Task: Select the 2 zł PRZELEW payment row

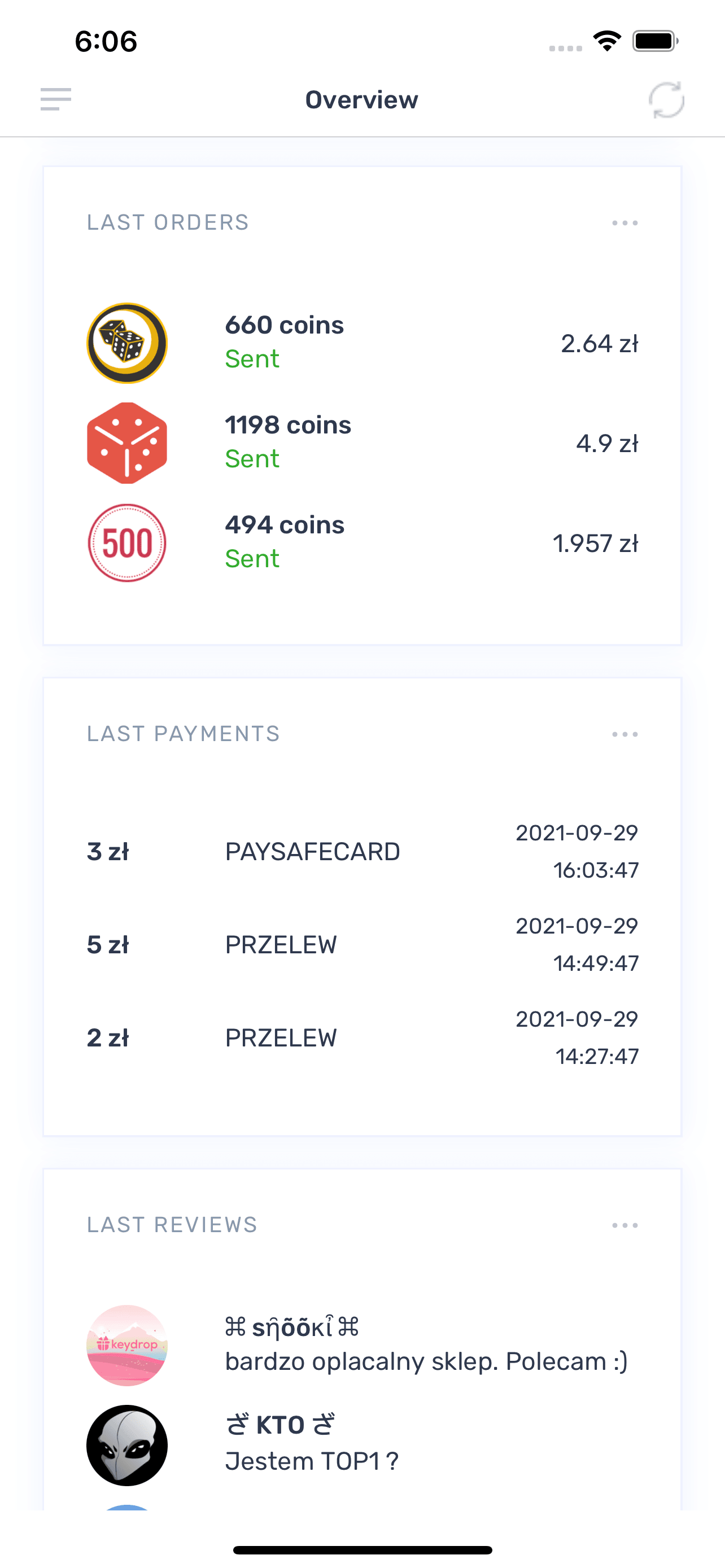Action: (362, 1038)
